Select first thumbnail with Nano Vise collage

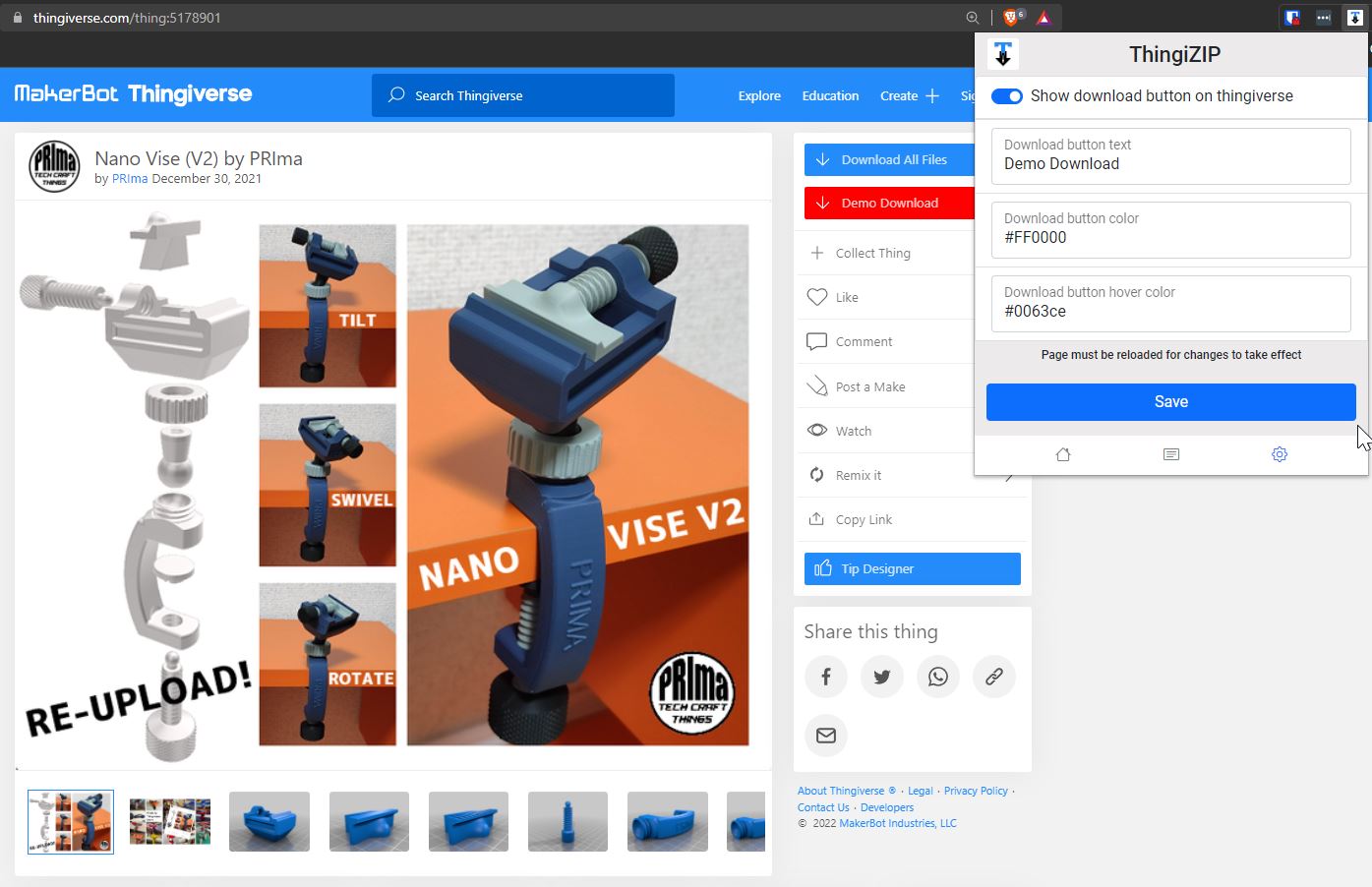point(71,821)
